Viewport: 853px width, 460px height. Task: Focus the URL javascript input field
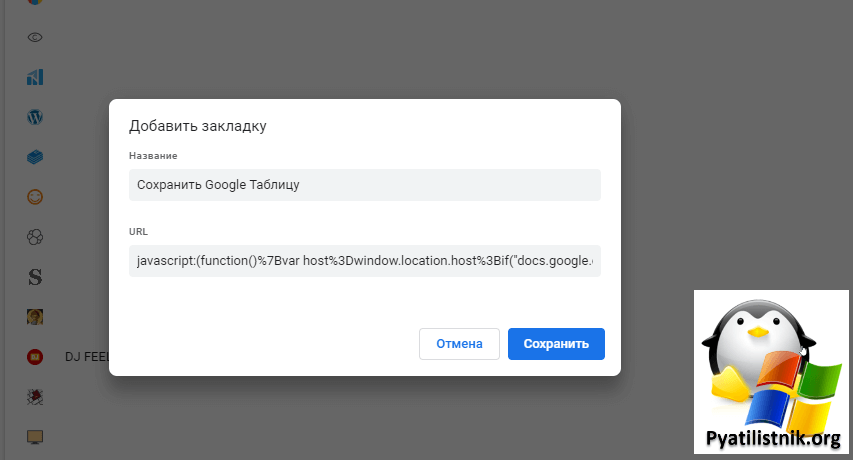(365, 261)
